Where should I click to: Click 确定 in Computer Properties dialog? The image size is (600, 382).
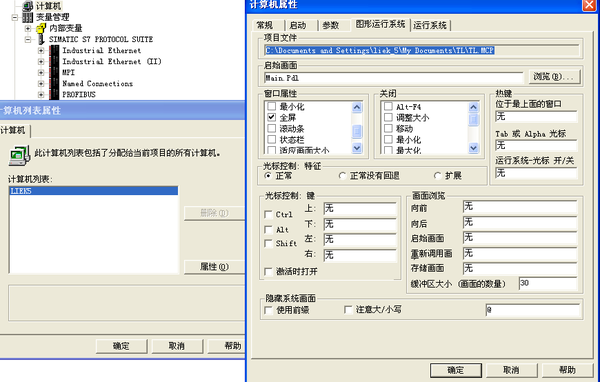[x=455, y=370]
